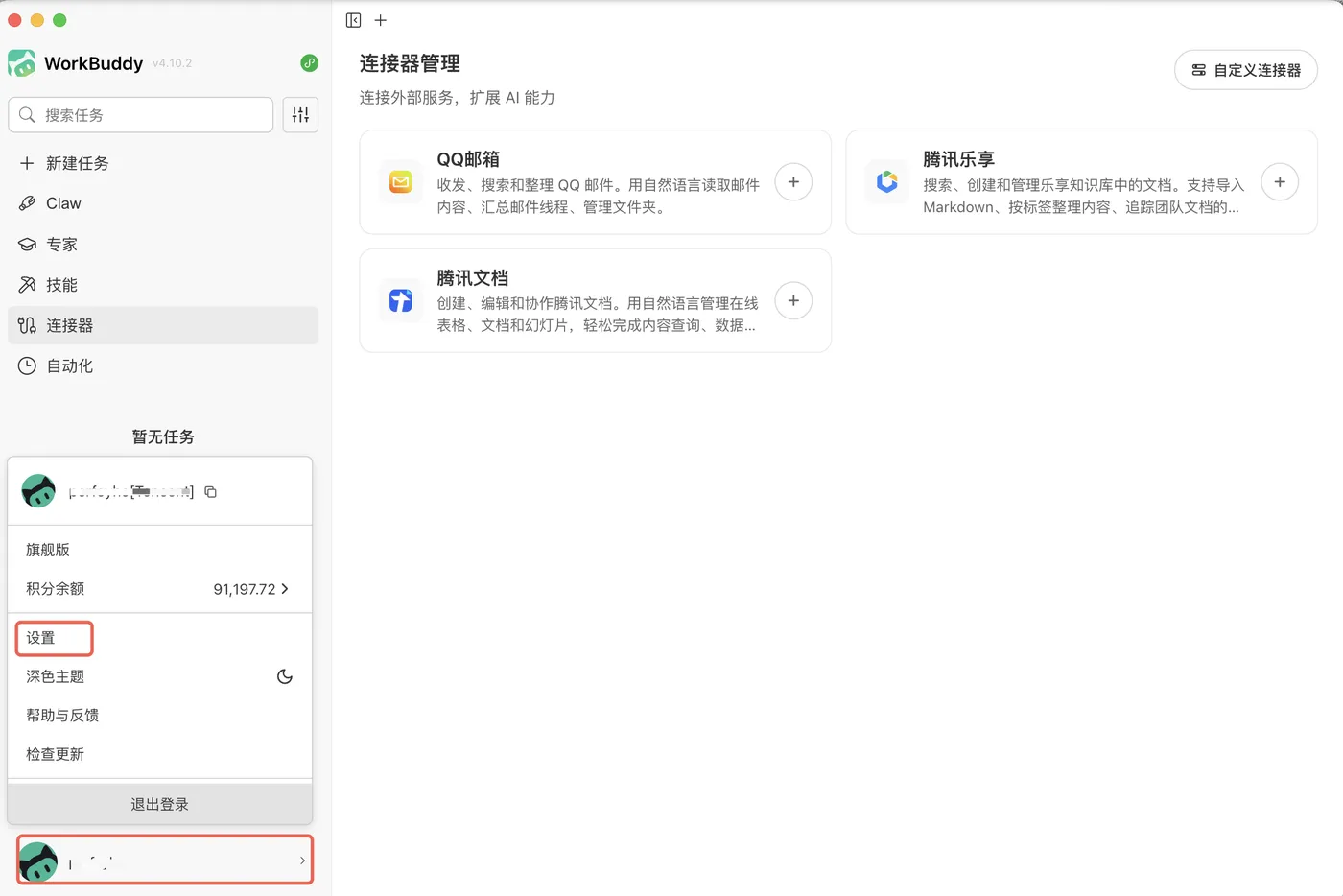Image resolution: width=1343 pixels, height=896 pixels.
Task: Click the search magnifier icon
Action: coord(27,115)
